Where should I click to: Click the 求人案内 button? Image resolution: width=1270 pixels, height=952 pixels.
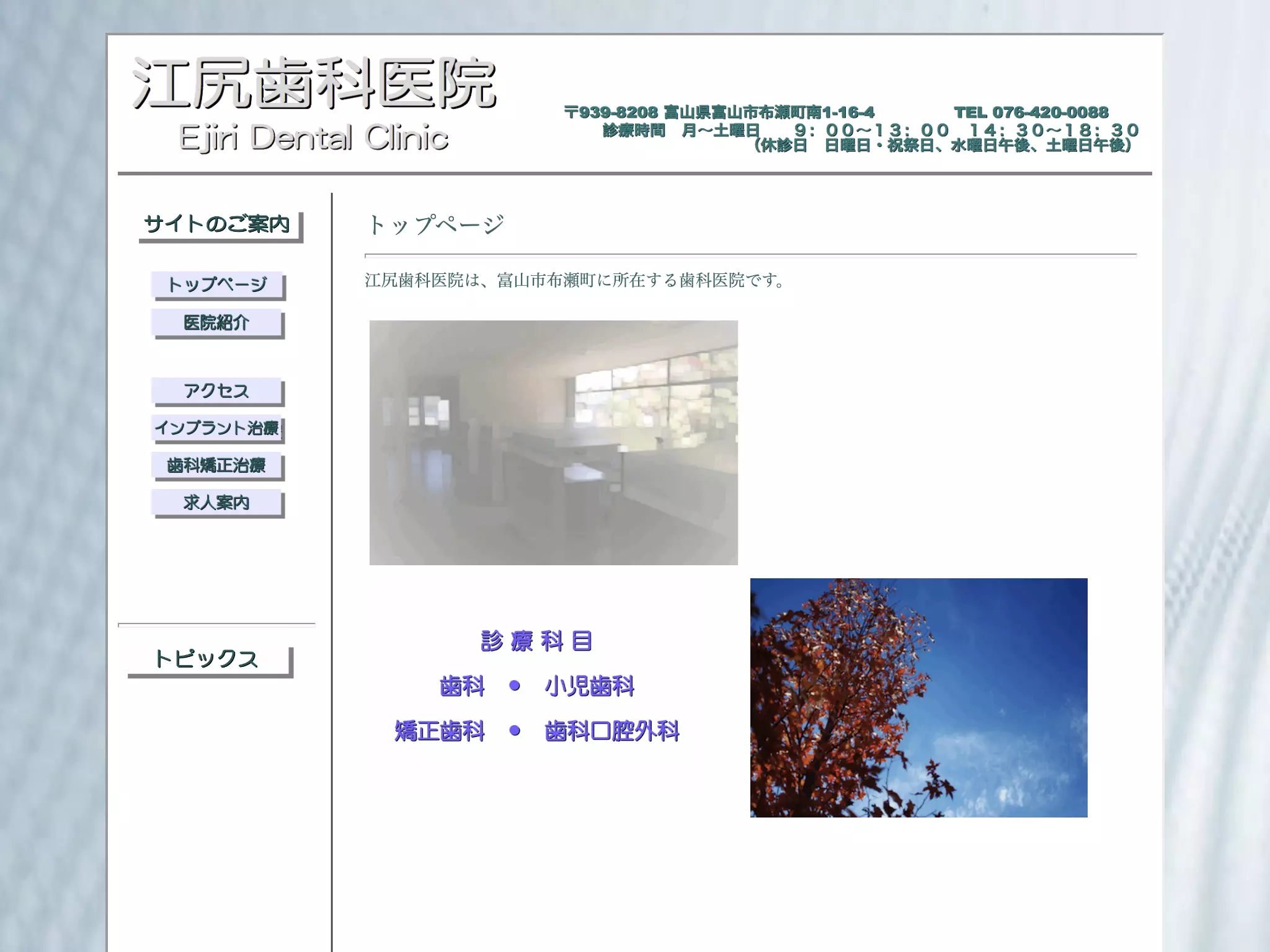point(218,503)
